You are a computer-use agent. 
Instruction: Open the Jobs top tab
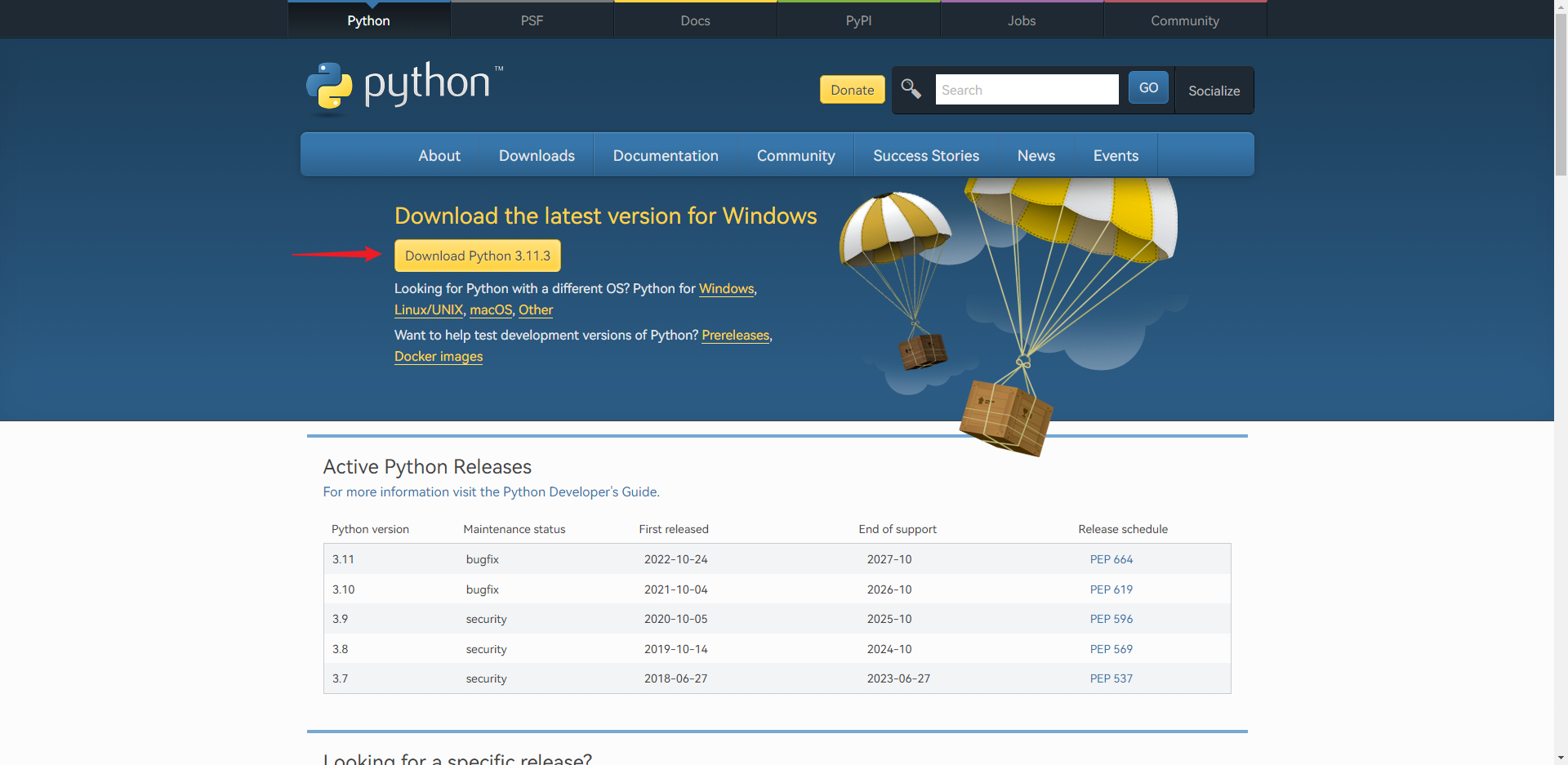(x=1022, y=20)
